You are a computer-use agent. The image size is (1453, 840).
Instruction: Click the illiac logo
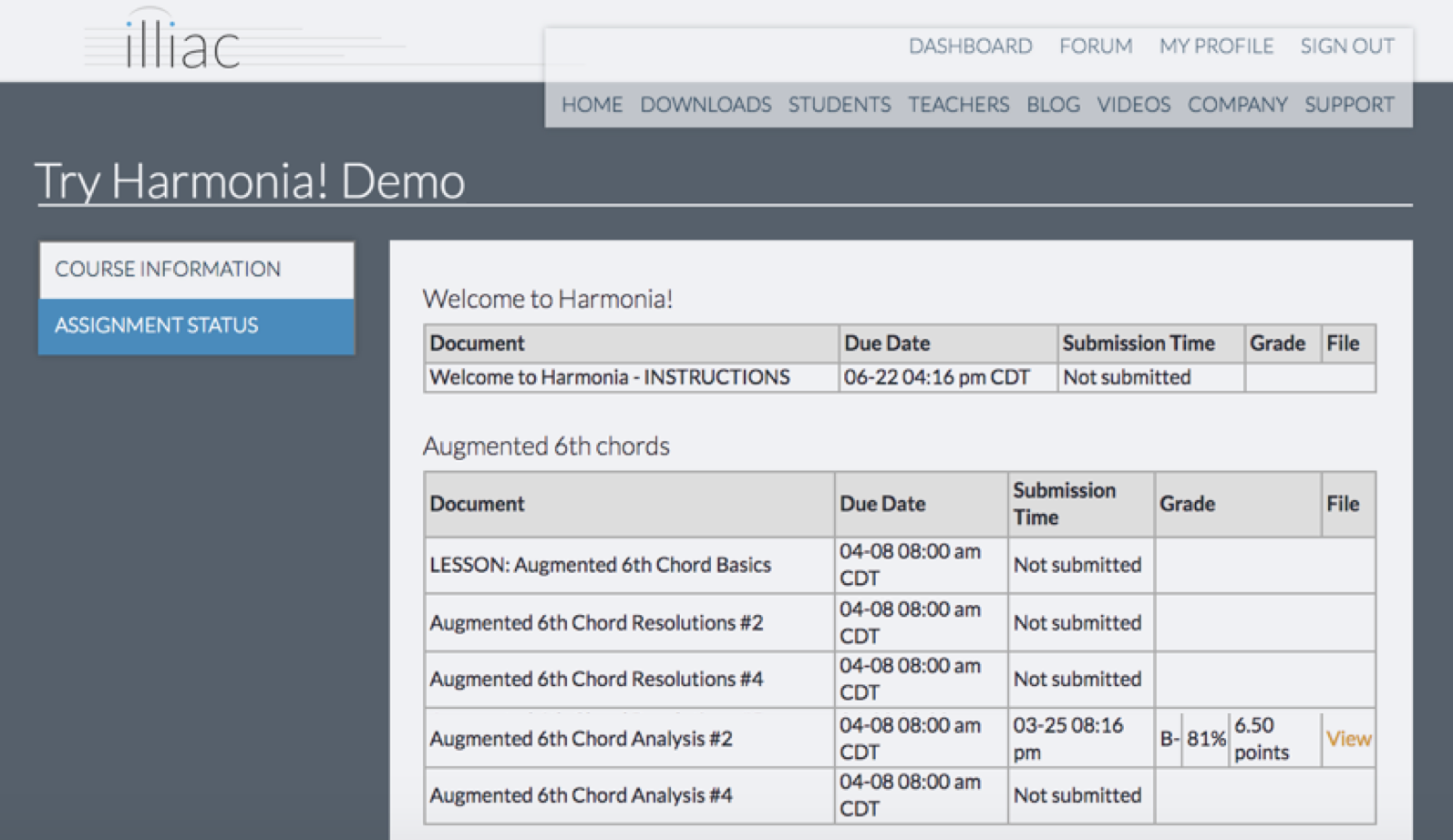point(182,44)
